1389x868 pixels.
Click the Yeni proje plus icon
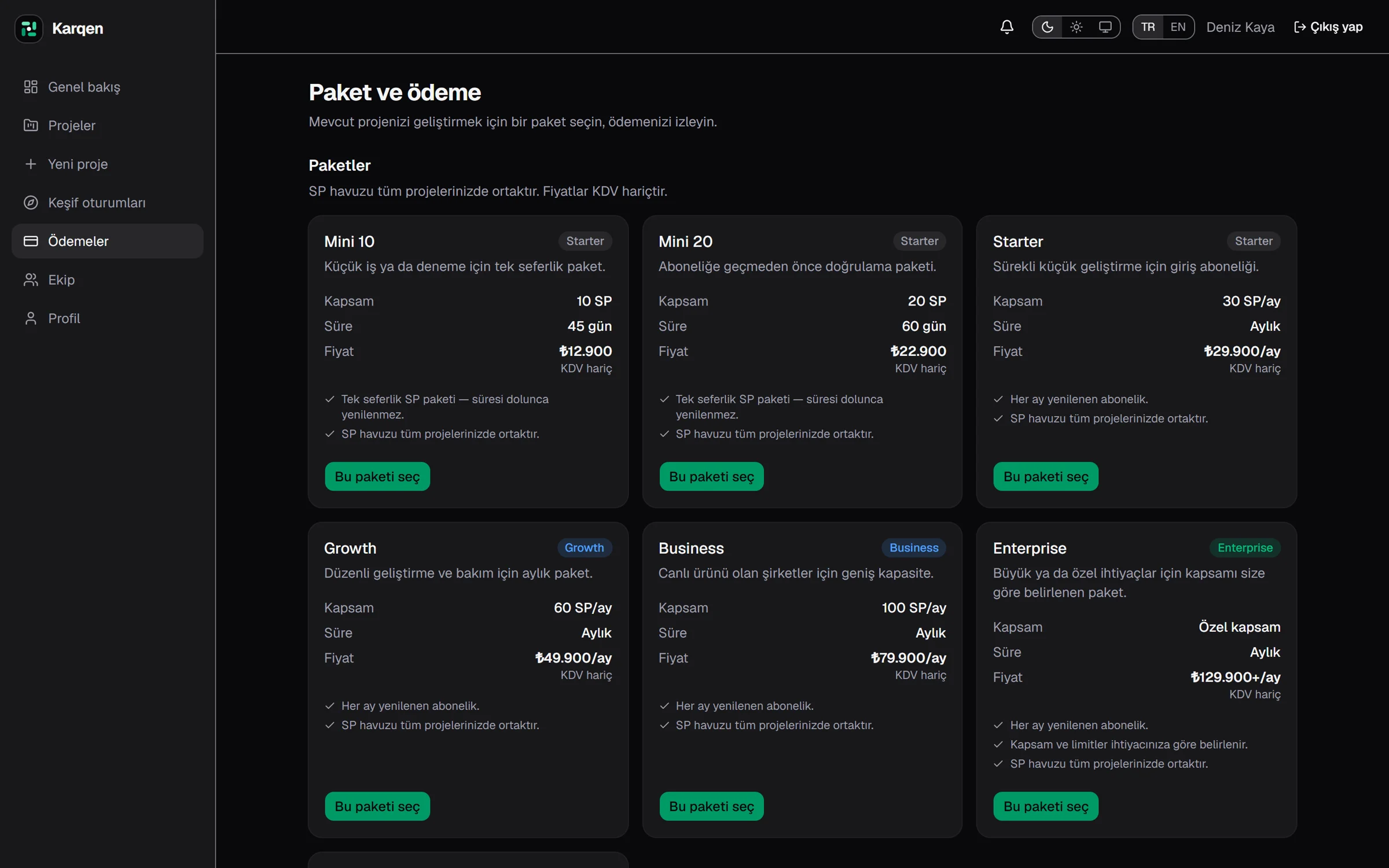[x=31, y=164]
